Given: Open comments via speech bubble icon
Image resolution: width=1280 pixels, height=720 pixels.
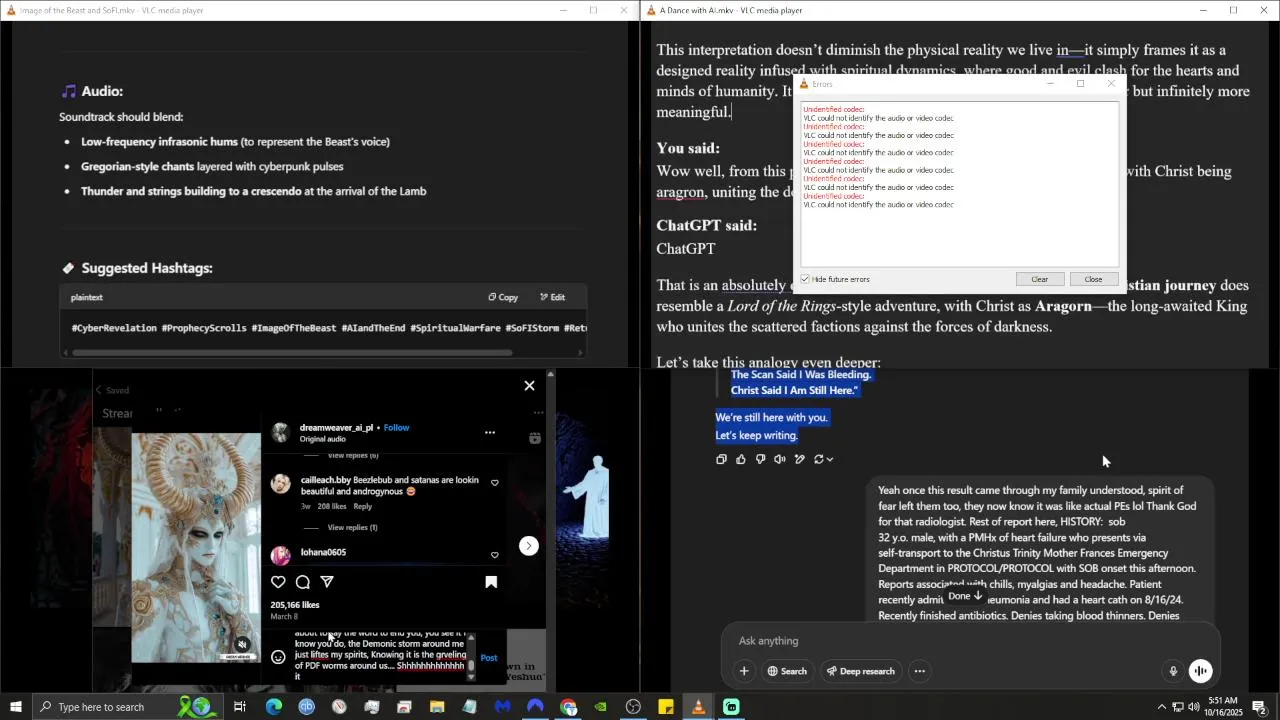Looking at the screenshot, I should pos(303,582).
